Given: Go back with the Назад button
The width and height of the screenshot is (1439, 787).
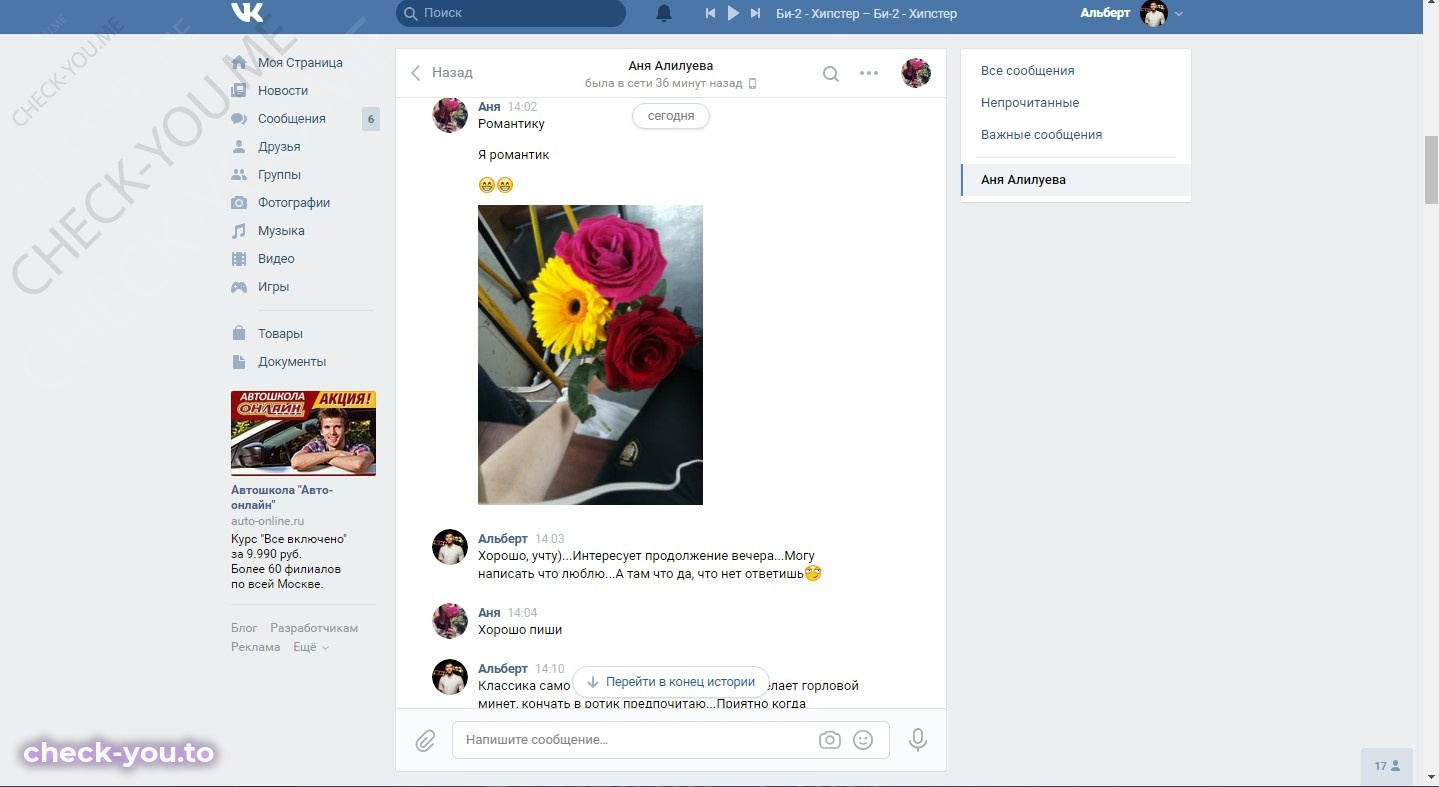Looking at the screenshot, I should [x=441, y=72].
